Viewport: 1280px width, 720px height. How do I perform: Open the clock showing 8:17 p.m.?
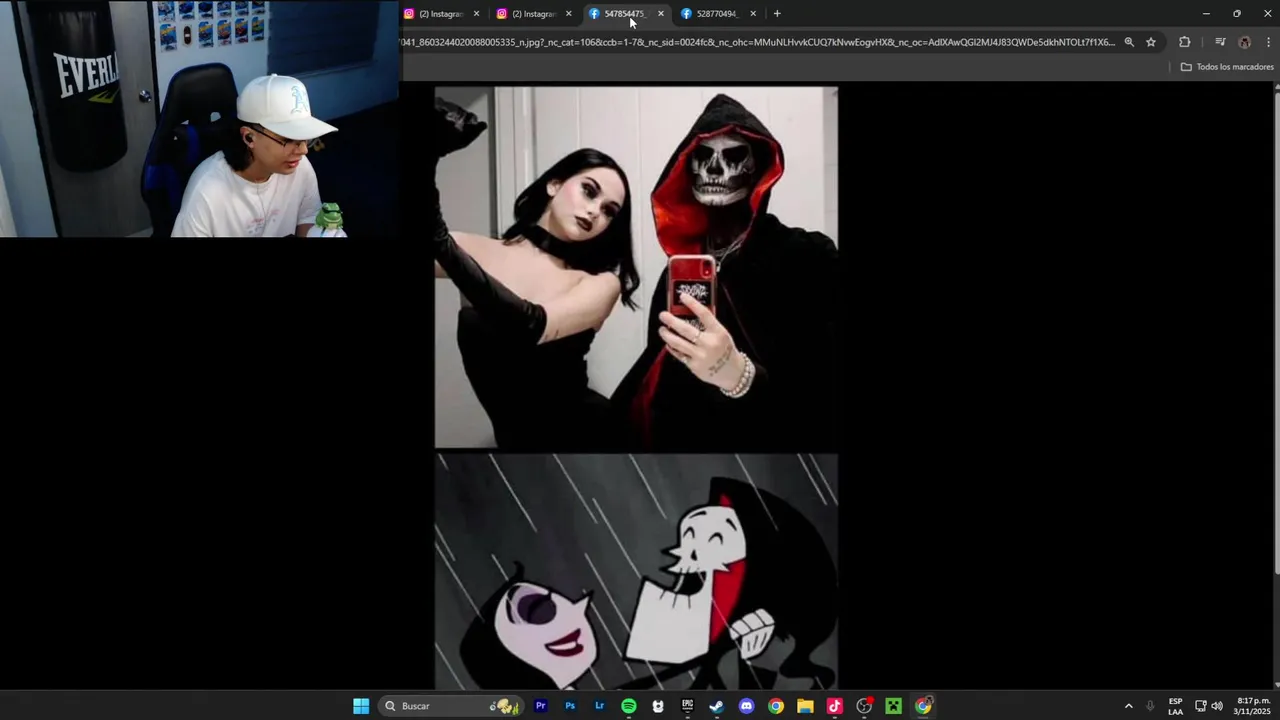coord(1253,706)
